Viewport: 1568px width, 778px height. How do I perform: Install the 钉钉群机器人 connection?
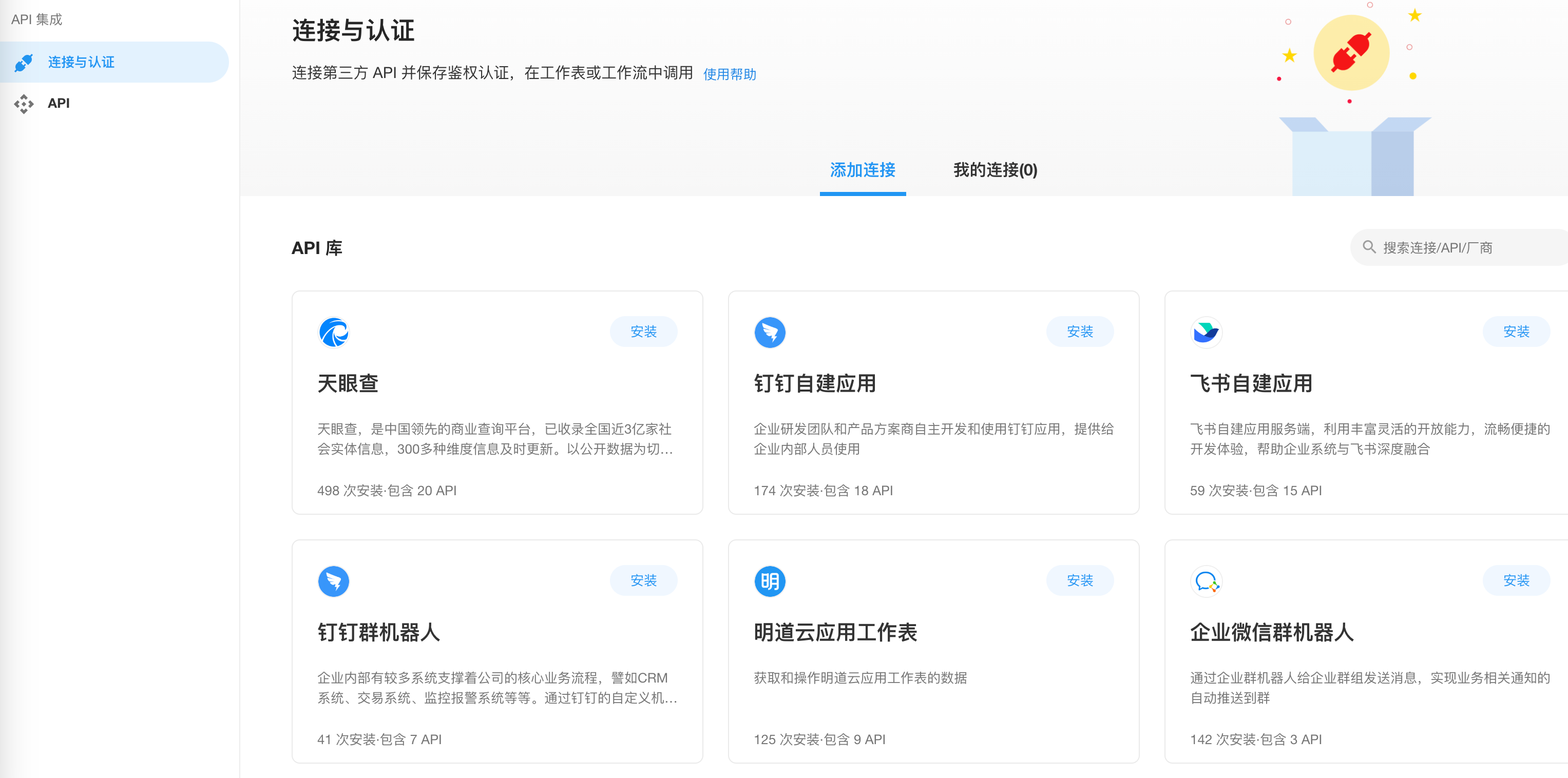click(x=643, y=580)
